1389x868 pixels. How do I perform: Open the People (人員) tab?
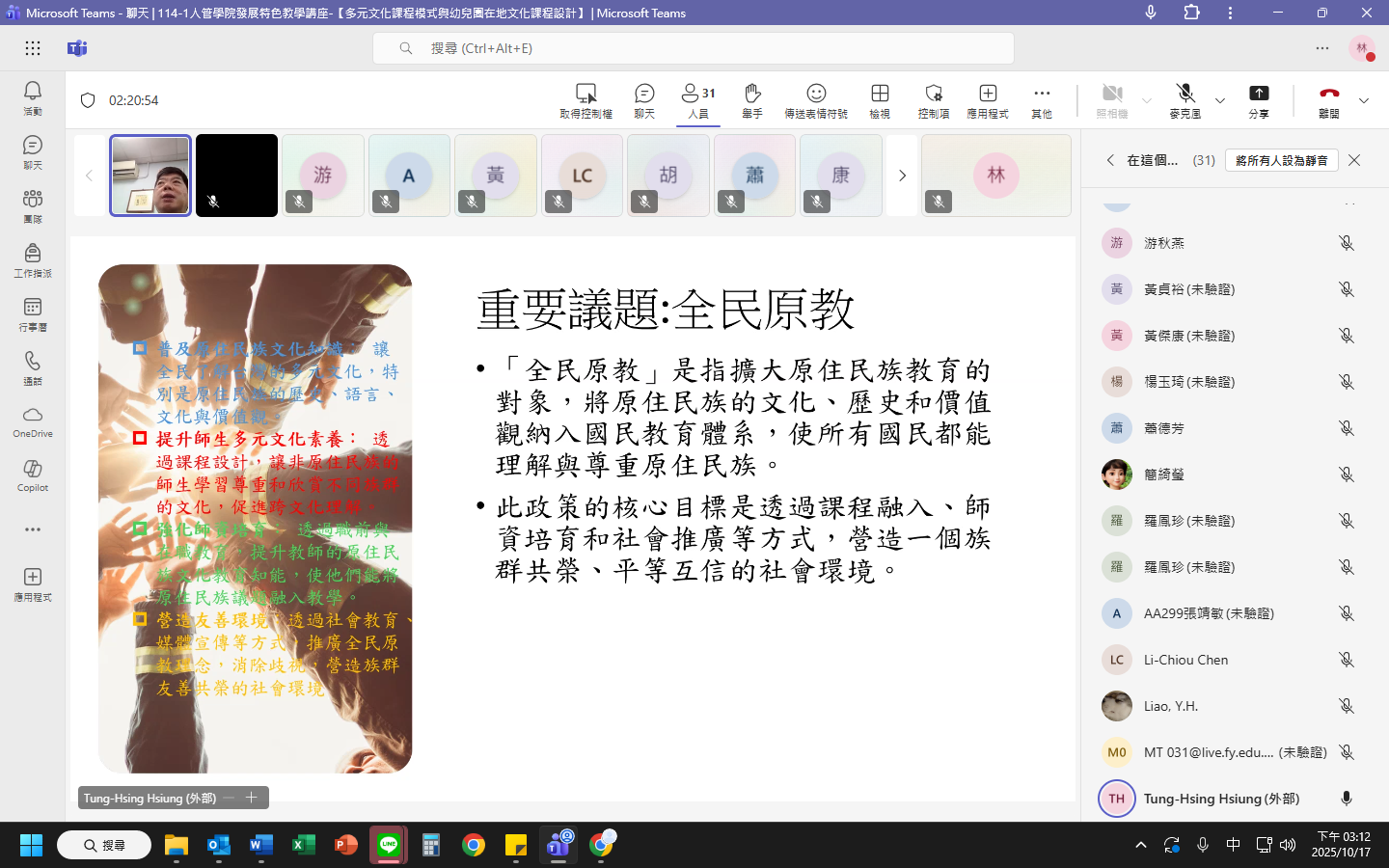click(x=698, y=99)
